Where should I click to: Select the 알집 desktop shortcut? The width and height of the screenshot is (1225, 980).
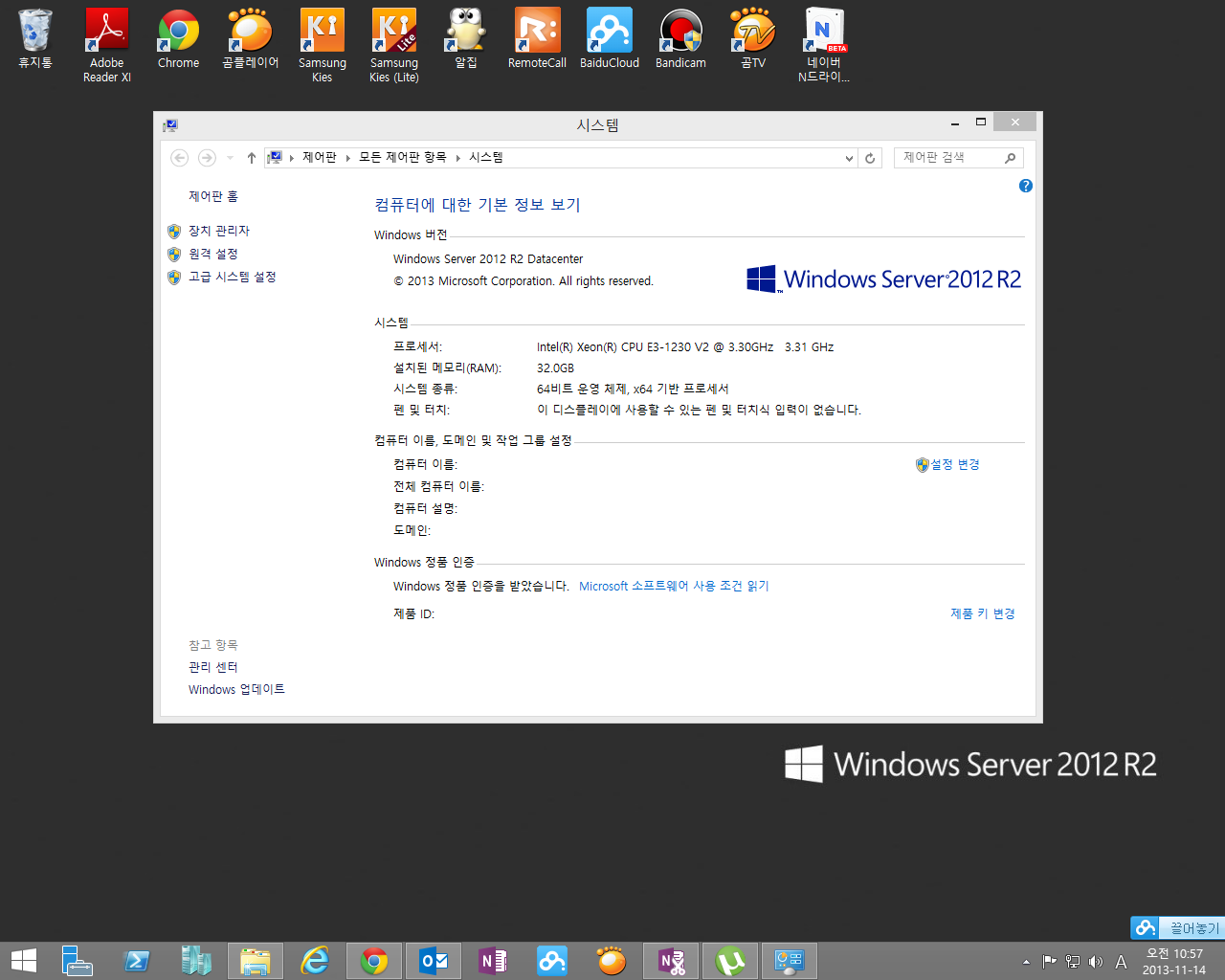[x=466, y=40]
